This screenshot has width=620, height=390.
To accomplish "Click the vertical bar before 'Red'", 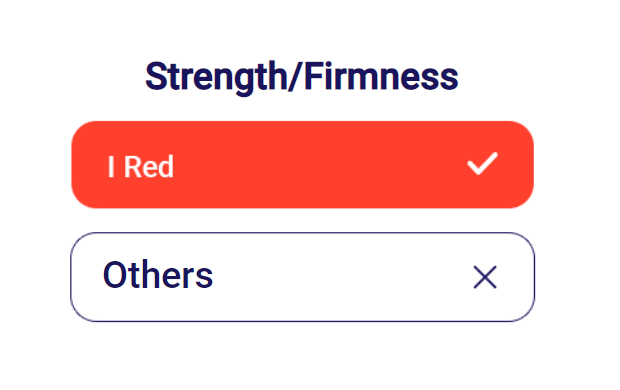I will 111,167.
